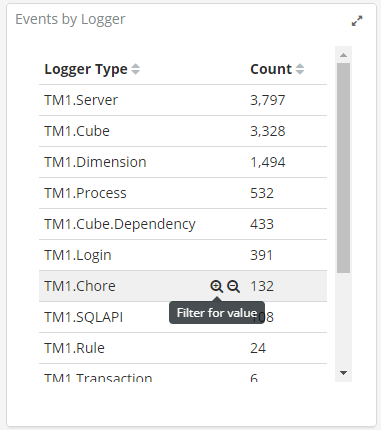Click the TM1.Rule logger entry

pos(74,348)
